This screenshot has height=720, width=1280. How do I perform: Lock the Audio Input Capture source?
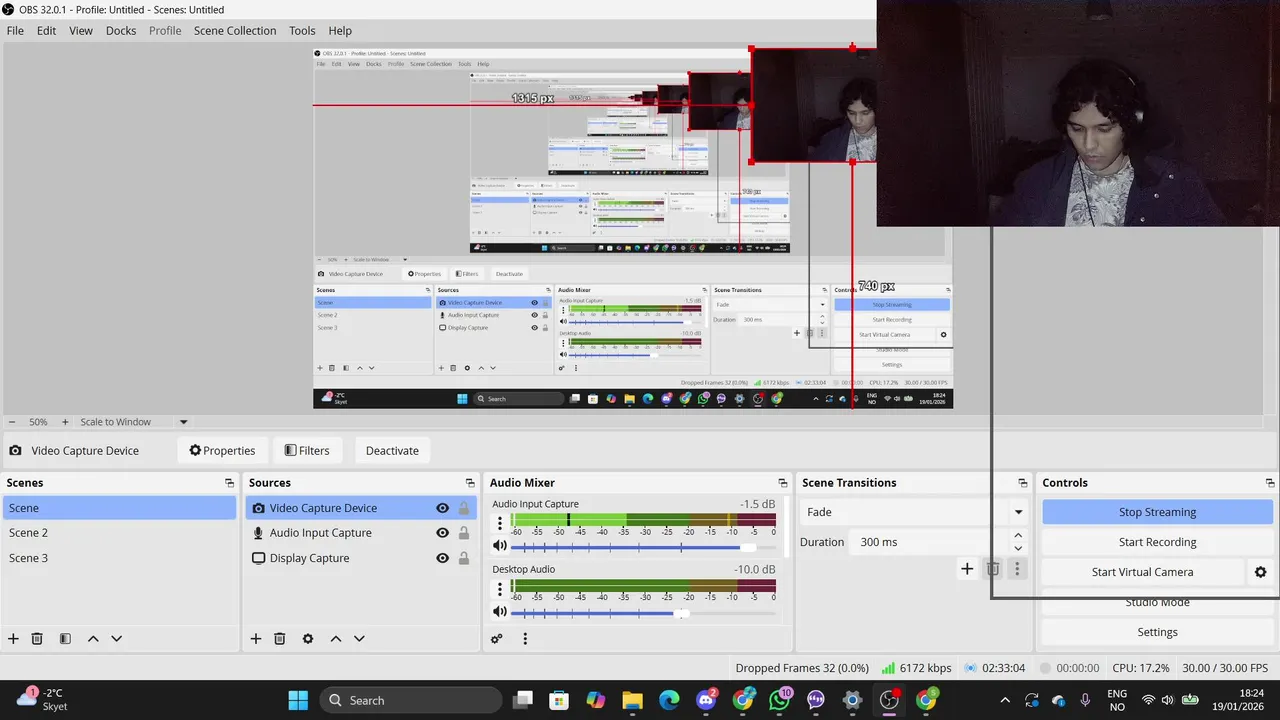464,533
